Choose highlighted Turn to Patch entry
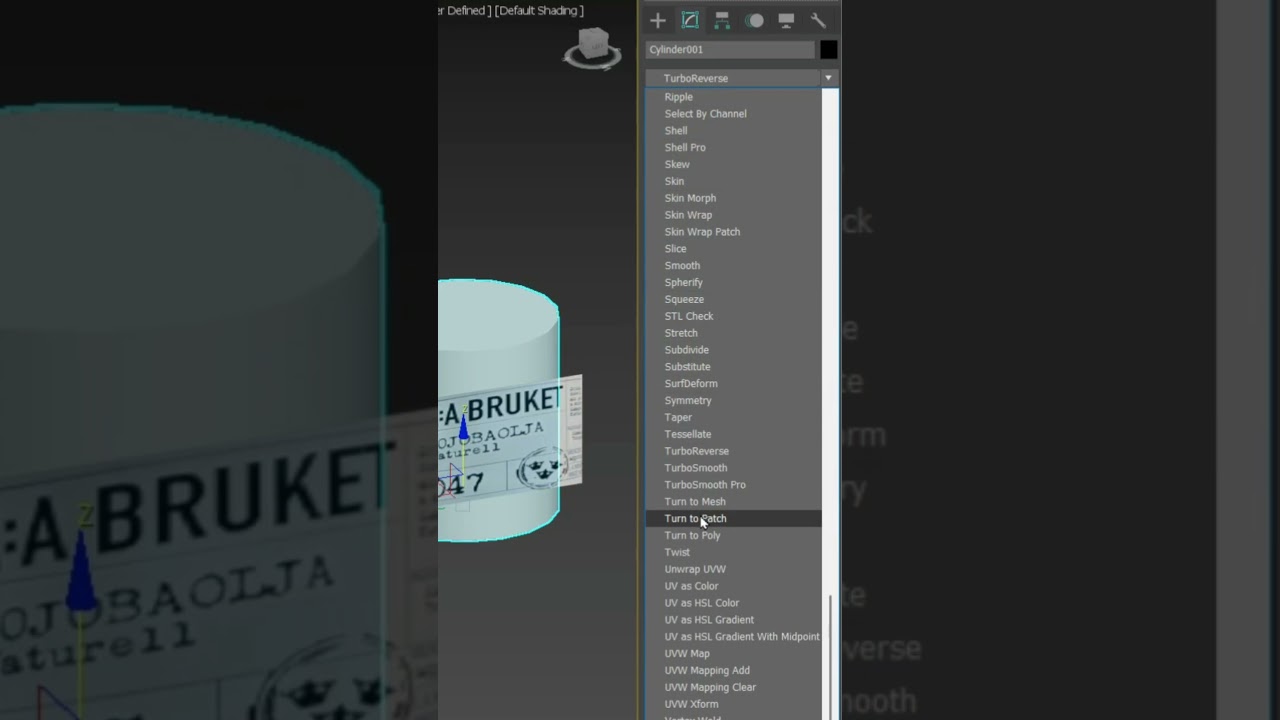 (733, 519)
